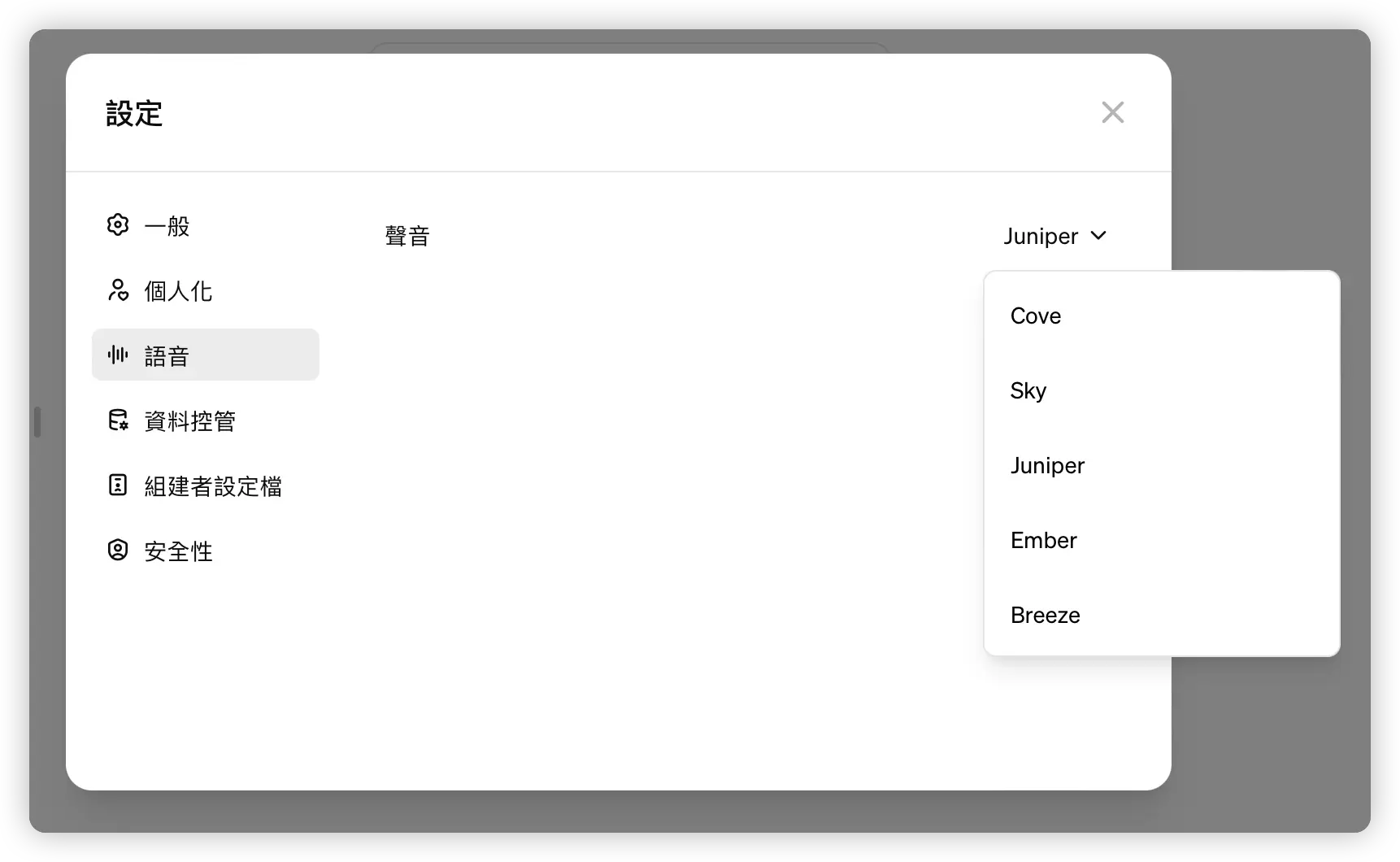Click the gear icon beside 一般

click(118, 224)
